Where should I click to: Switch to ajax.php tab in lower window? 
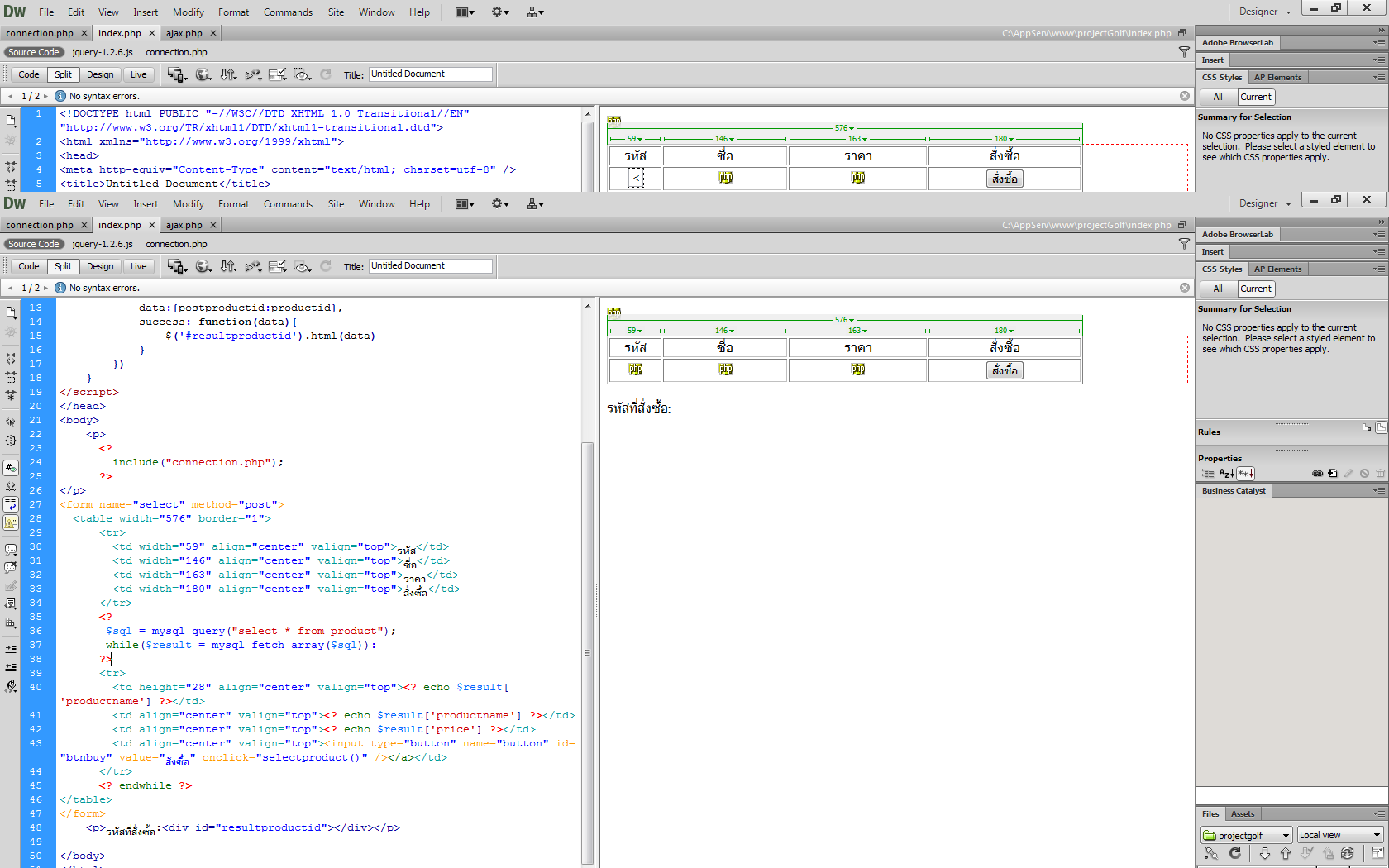[184, 225]
